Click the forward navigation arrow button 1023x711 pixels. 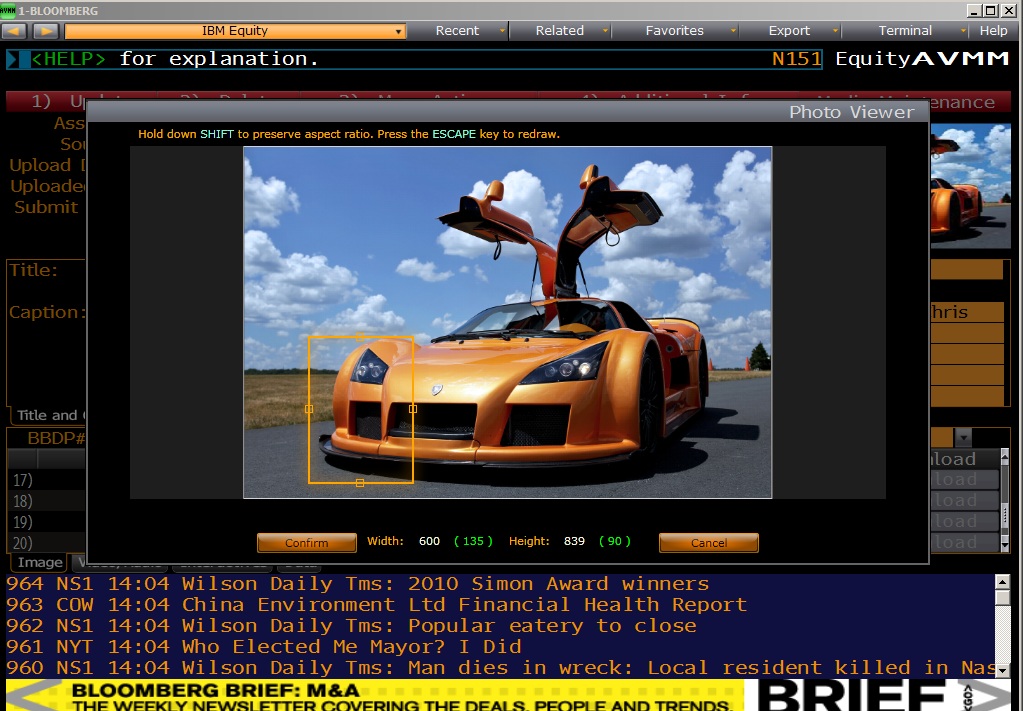coord(46,31)
